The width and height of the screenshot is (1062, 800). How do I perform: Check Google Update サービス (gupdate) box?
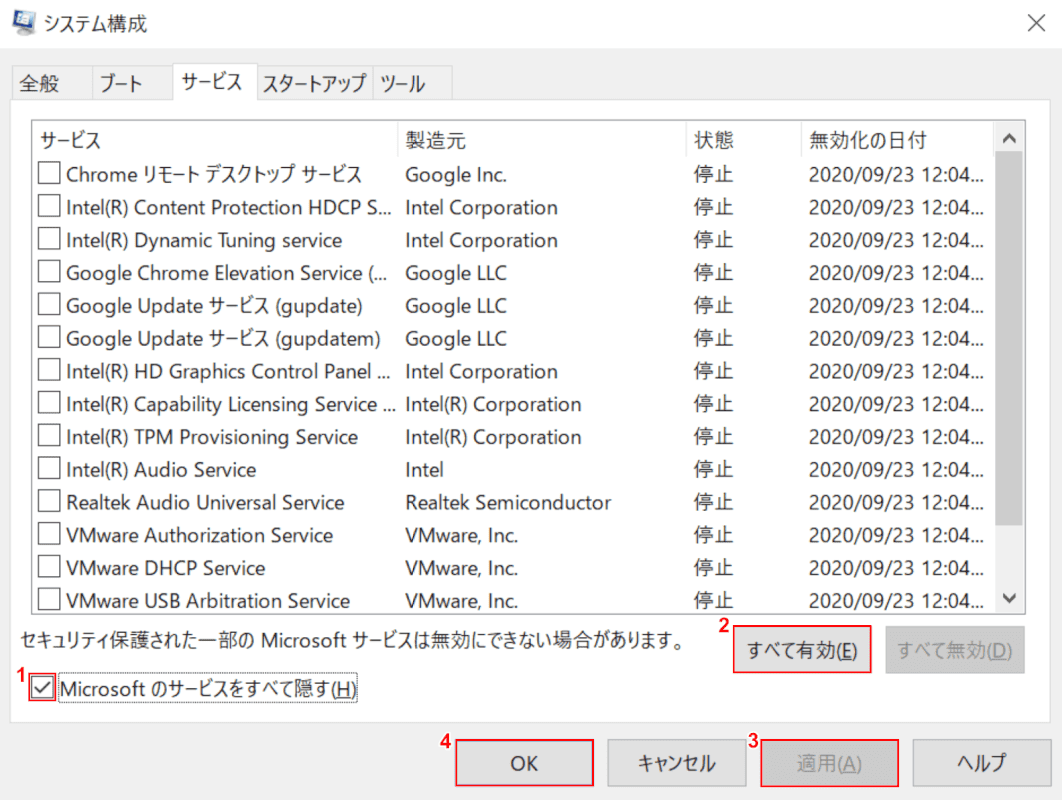coord(49,305)
